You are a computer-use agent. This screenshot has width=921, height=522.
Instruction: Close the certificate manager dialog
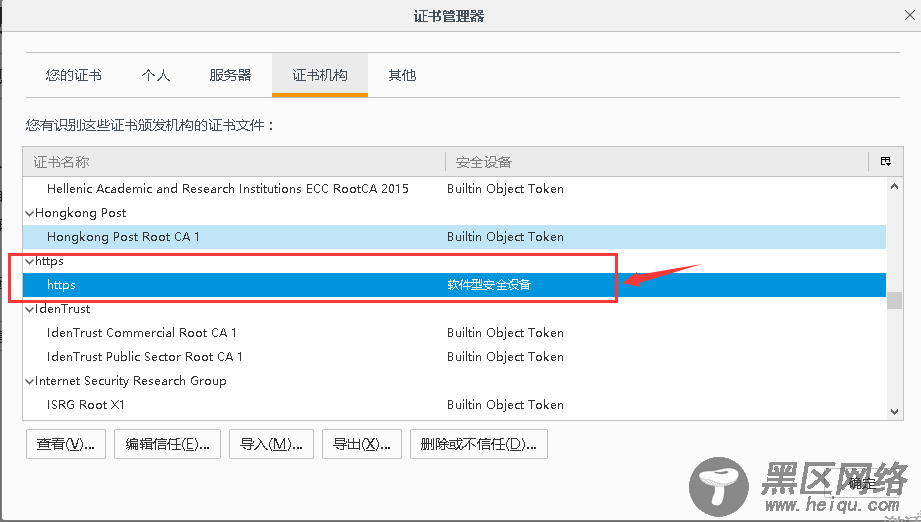tap(910, 15)
